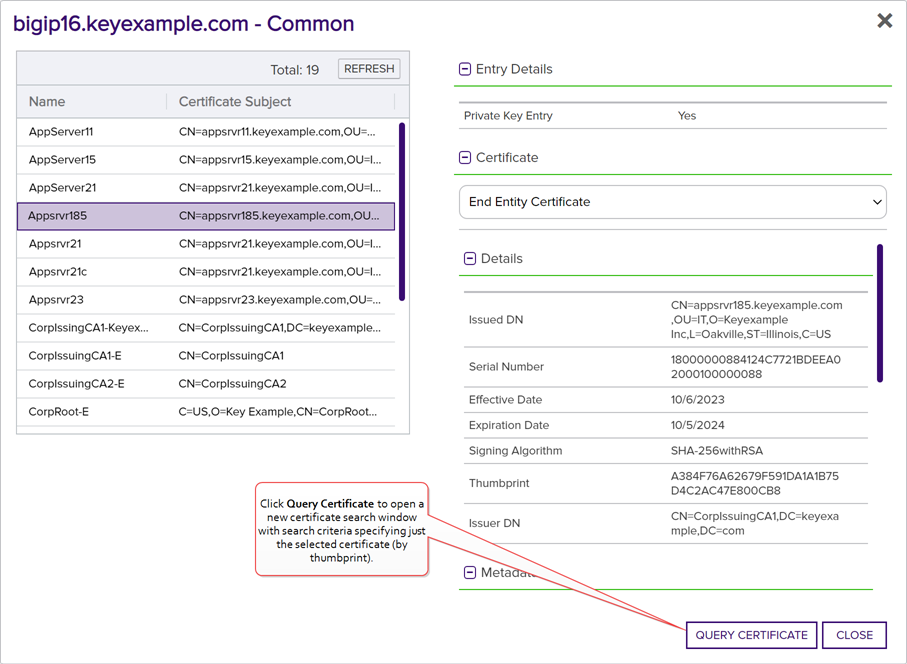The width and height of the screenshot is (907, 664).
Task: Click the Expiration Date value 10/5/2024
Action: coord(698,425)
